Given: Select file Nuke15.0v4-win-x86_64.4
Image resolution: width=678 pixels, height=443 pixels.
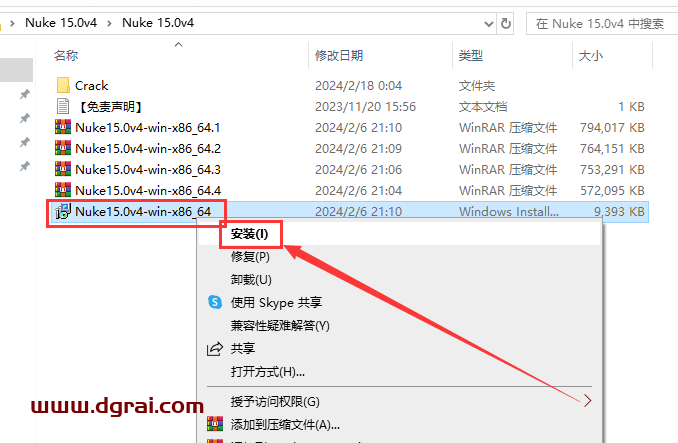Looking at the screenshot, I should pos(147,191).
